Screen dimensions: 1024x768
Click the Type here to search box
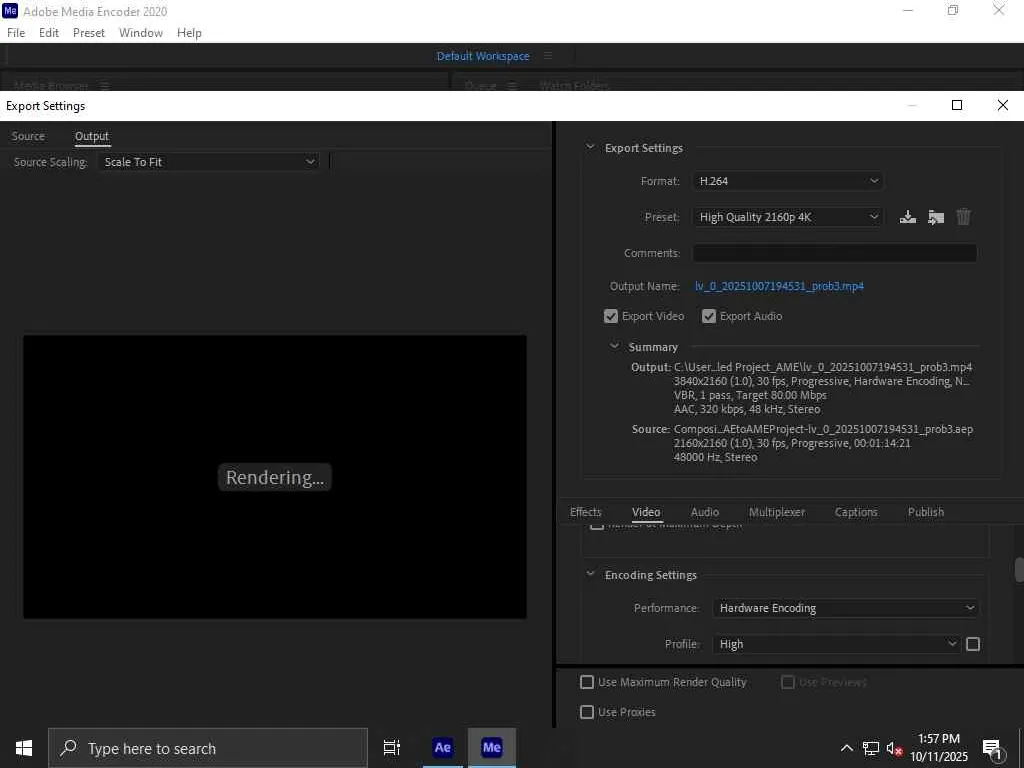pyautogui.click(x=208, y=748)
